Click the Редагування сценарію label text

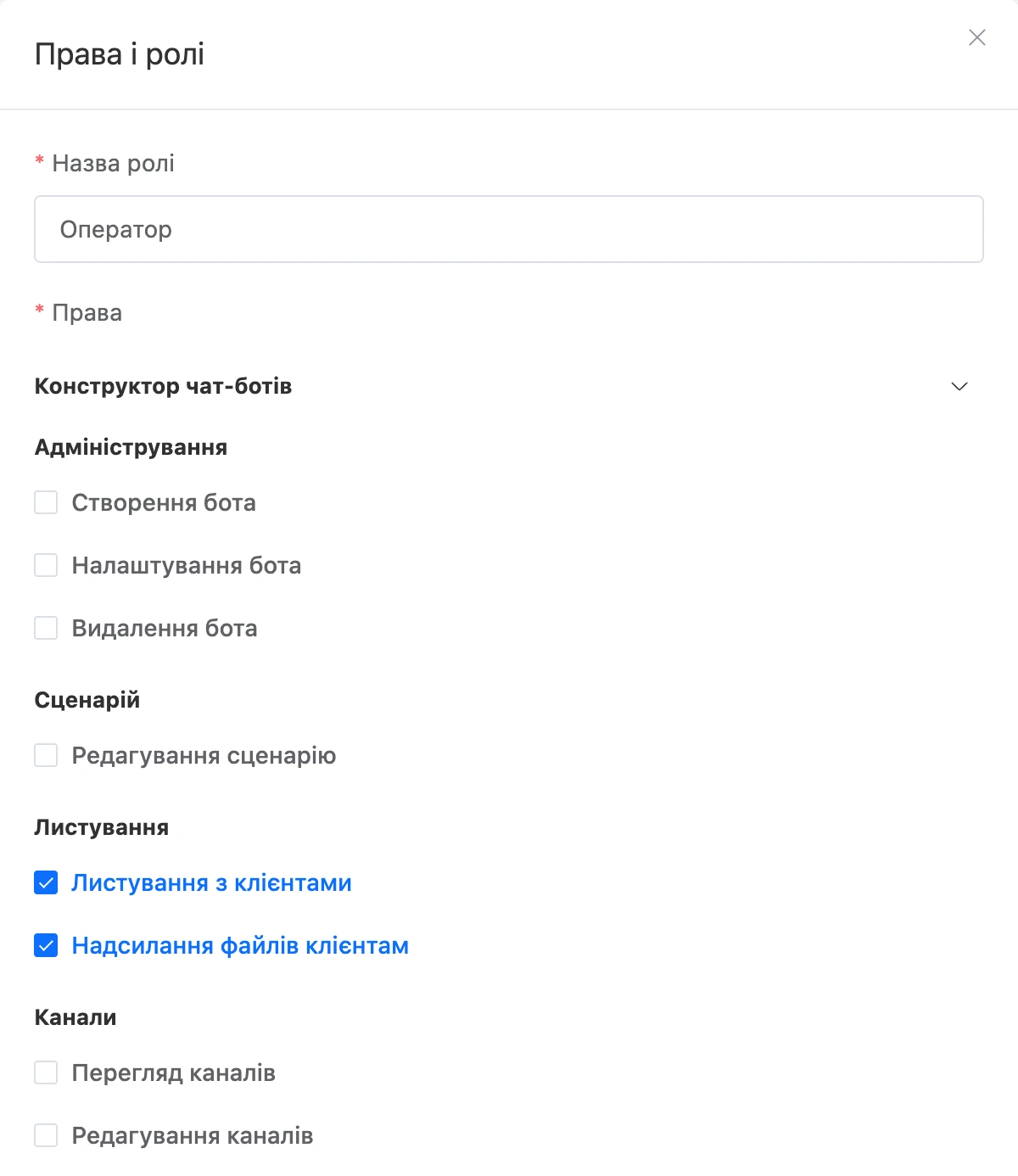point(204,755)
